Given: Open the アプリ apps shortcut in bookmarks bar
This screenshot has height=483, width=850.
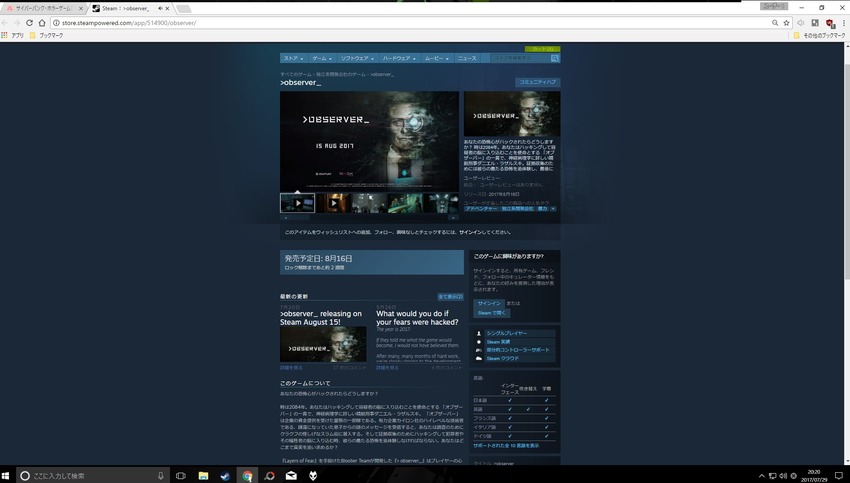Looking at the screenshot, I should pyautogui.click(x=13, y=35).
